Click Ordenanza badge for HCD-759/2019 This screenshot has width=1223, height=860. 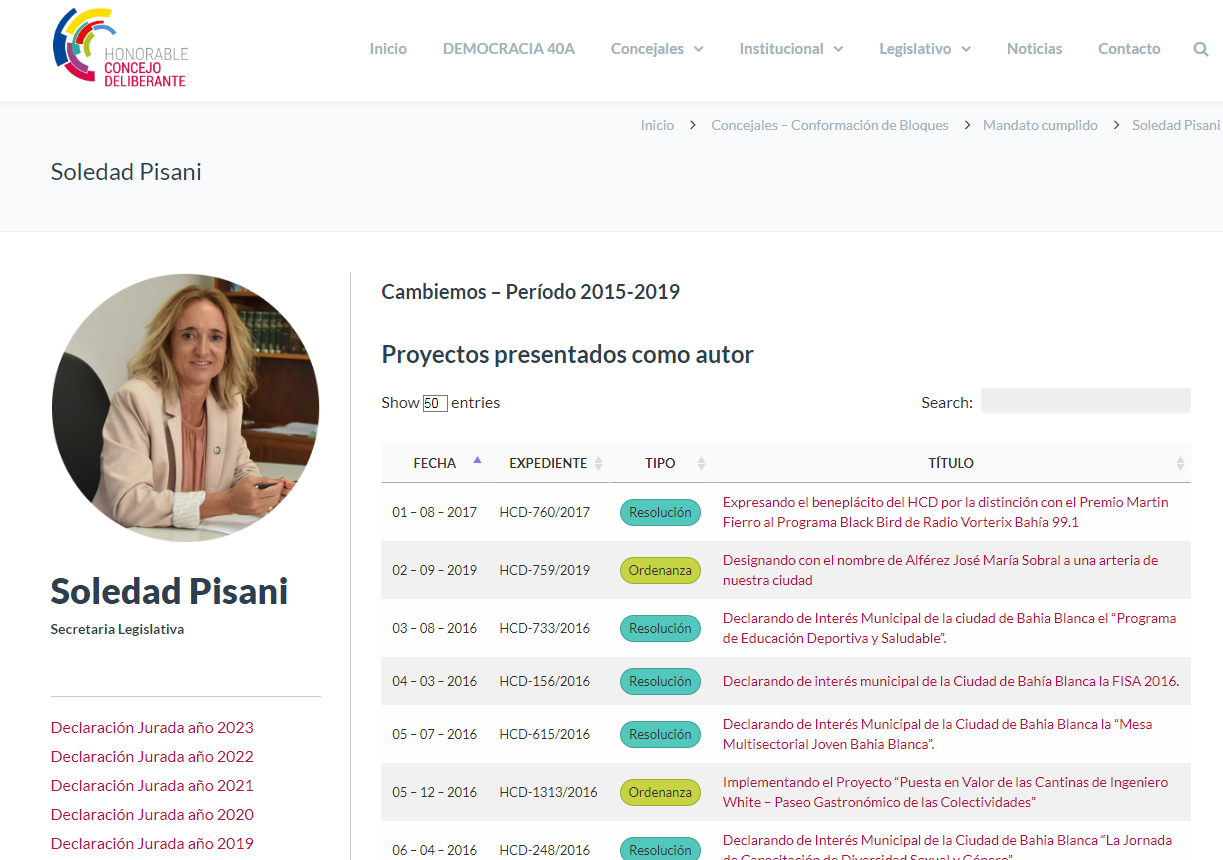660,570
